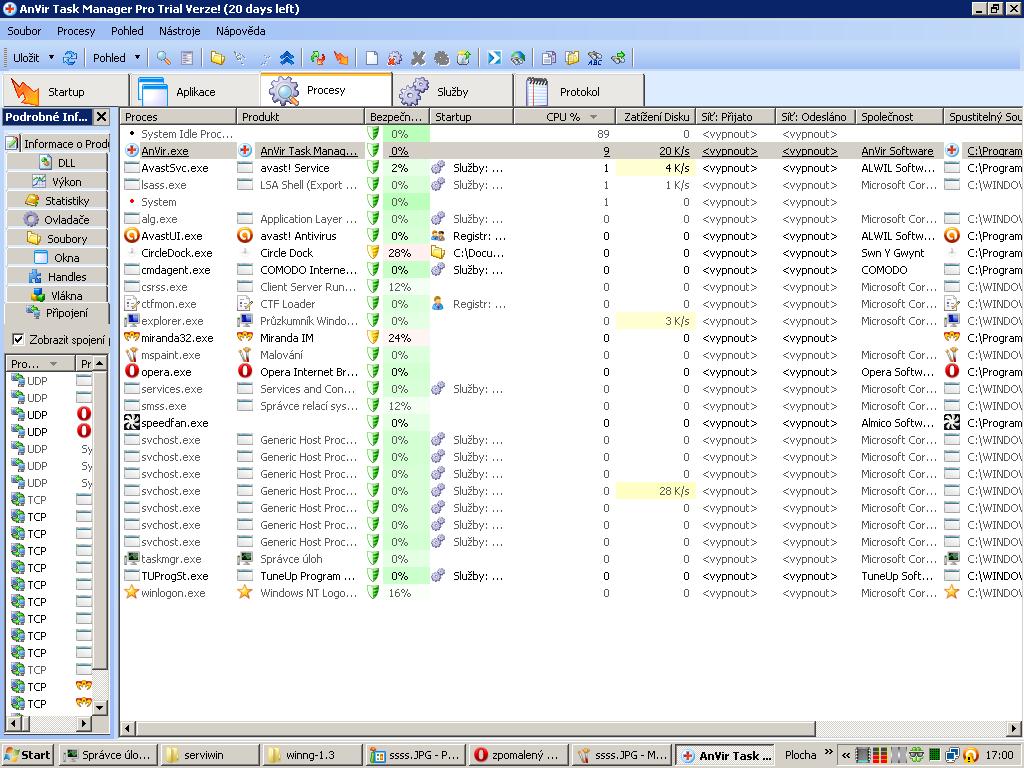Click the blue arrow box toolbar icon

click(494, 58)
